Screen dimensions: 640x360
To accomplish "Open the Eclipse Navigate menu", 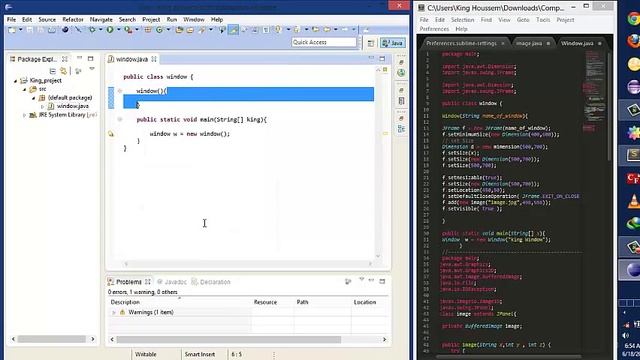I will point(101,20).
